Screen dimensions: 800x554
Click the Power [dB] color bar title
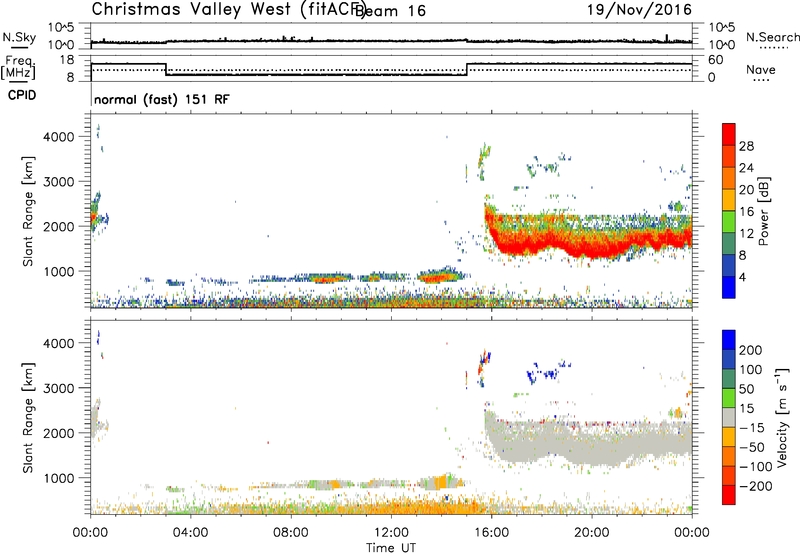[763, 211]
